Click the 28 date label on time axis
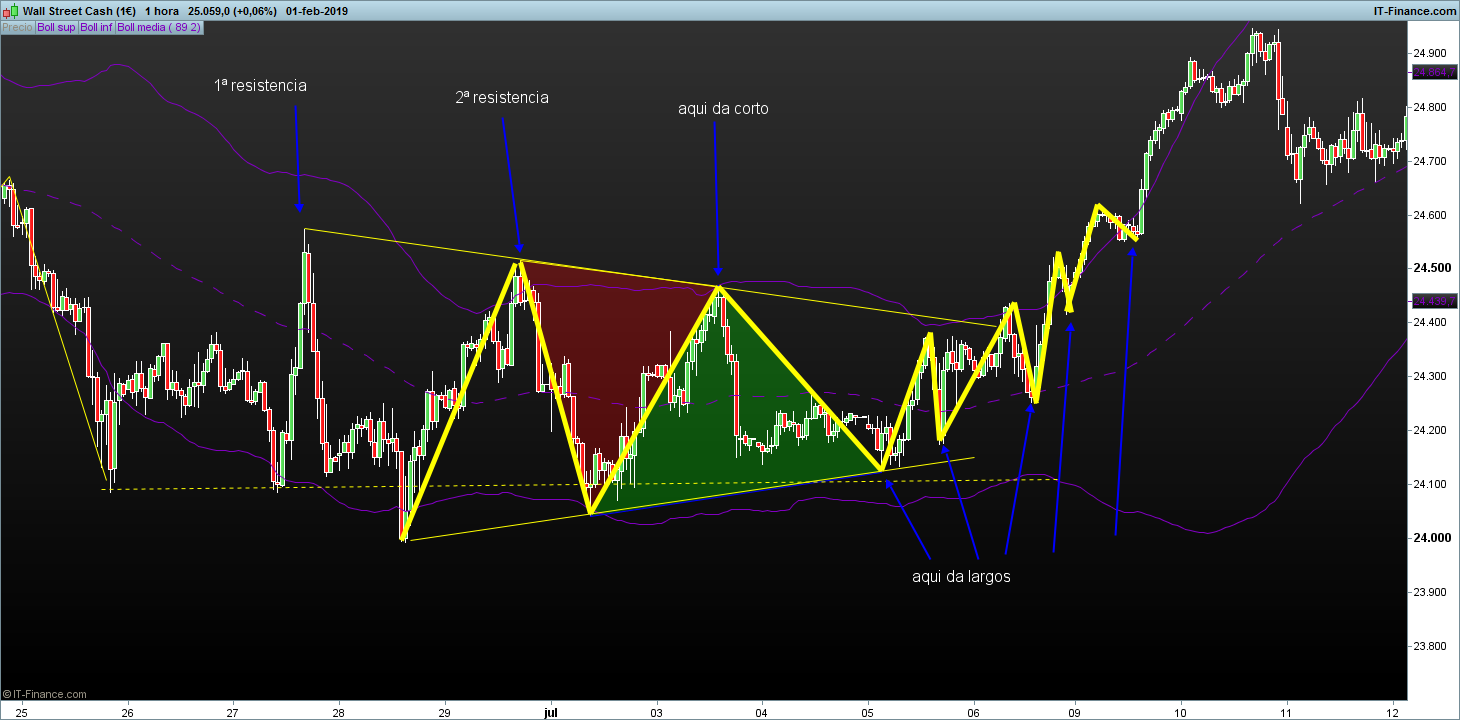The width and height of the screenshot is (1460, 720). 338,713
